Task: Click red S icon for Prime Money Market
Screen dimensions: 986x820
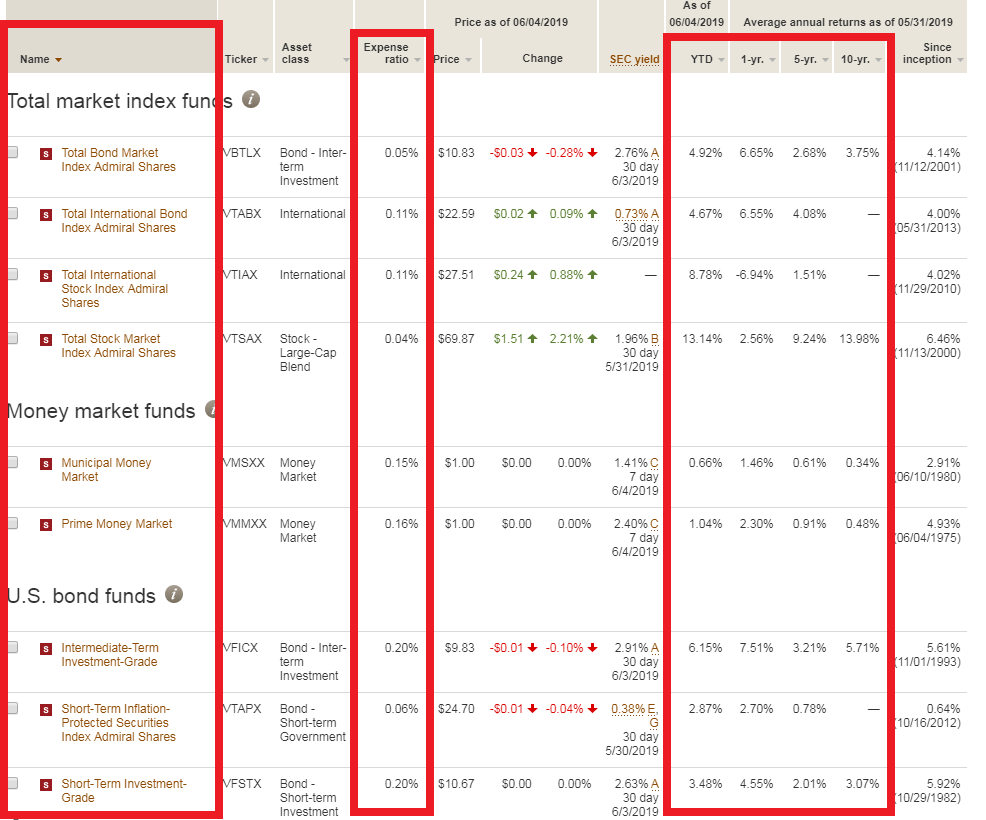Action: (46, 525)
